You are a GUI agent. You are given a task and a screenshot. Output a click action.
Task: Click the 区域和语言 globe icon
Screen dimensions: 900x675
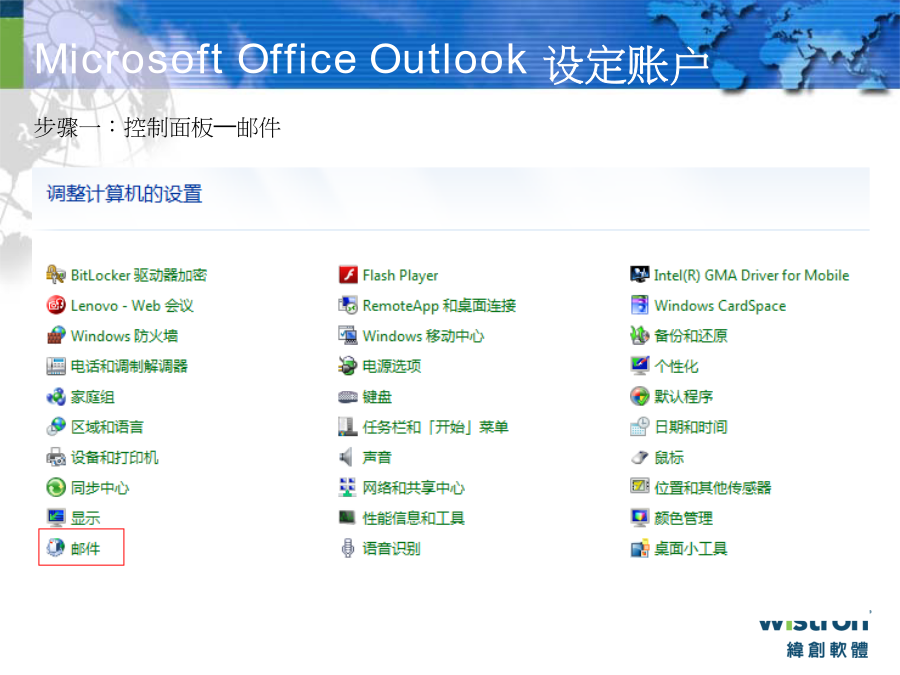(x=56, y=427)
